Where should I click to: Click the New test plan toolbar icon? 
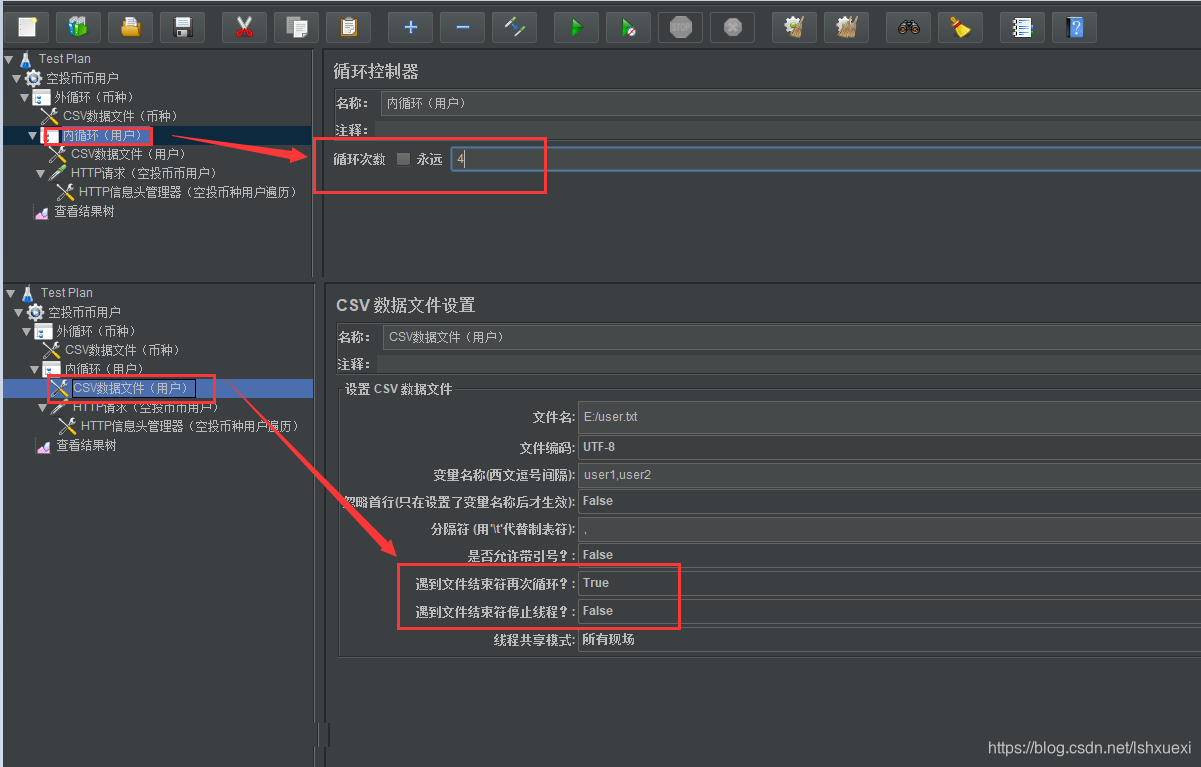pyautogui.click(x=26, y=27)
